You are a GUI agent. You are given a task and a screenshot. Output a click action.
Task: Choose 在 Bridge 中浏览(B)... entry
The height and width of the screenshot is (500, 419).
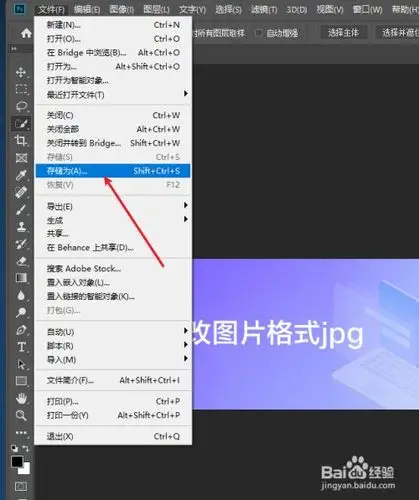[x=113, y=53]
